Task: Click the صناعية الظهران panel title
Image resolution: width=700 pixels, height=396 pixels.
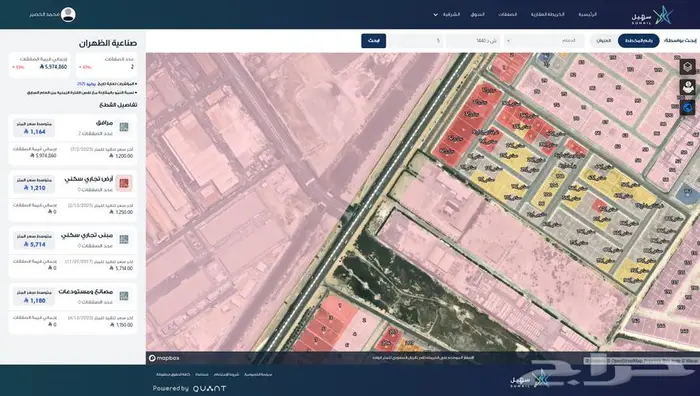Action: pyautogui.click(x=108, y=44)
